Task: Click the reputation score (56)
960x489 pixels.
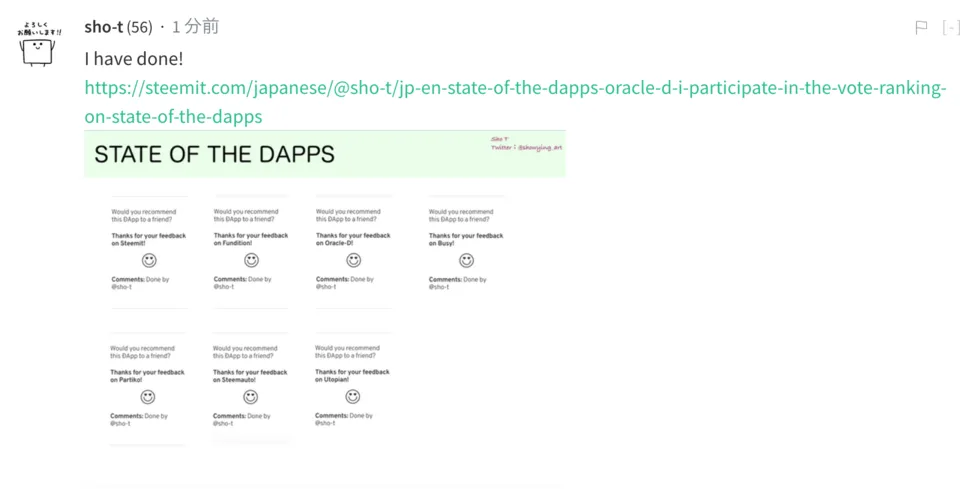Action: pyautogui.click(x=140, y=28)
